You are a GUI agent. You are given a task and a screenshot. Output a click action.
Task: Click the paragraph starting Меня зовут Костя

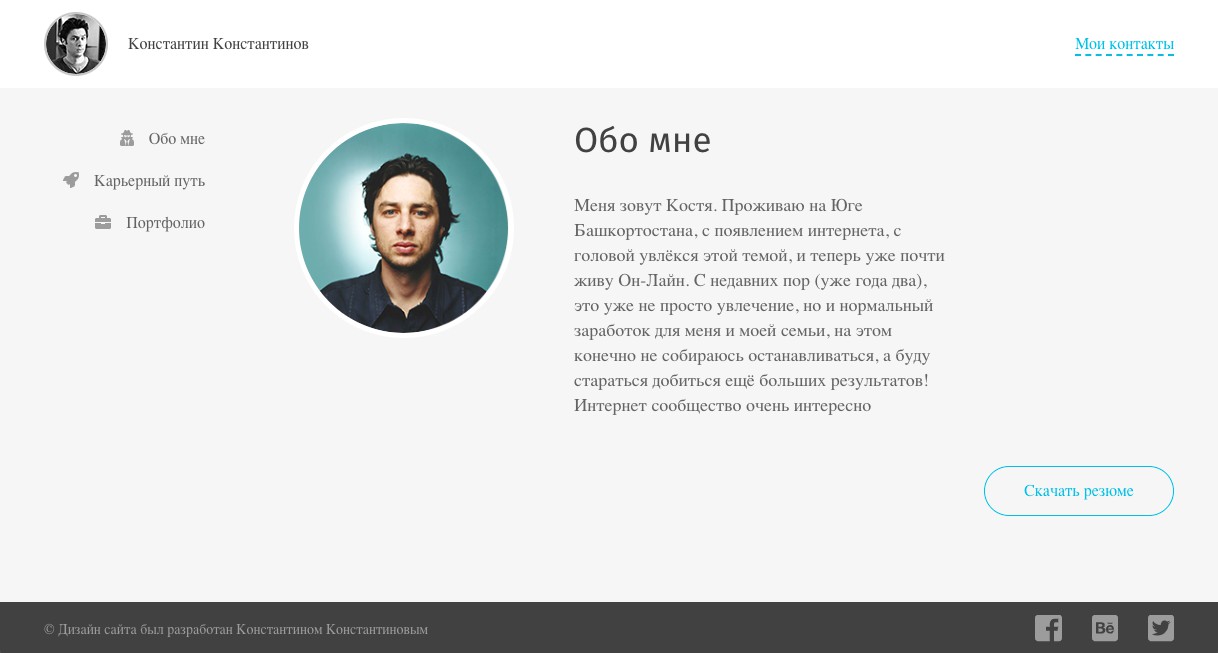coord(759,306)
